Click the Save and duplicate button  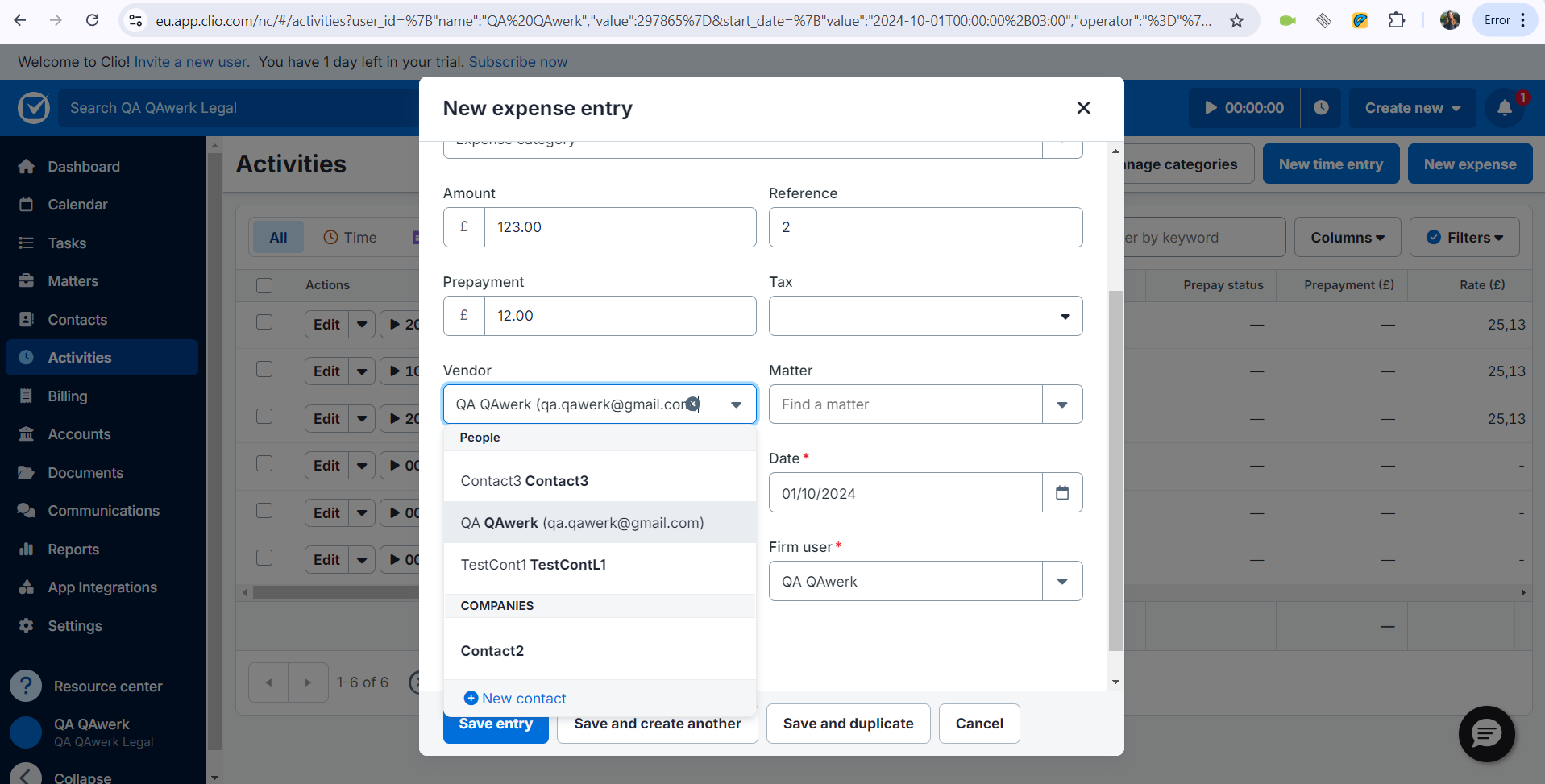coord(848,724)
